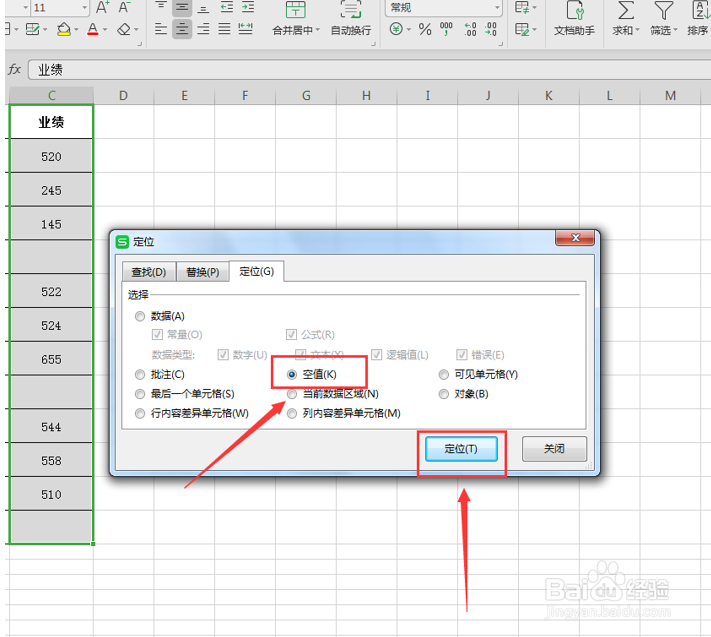Justify text in cells
The height and width of the screenshot is (637, 711).
[x=224, y=29]
